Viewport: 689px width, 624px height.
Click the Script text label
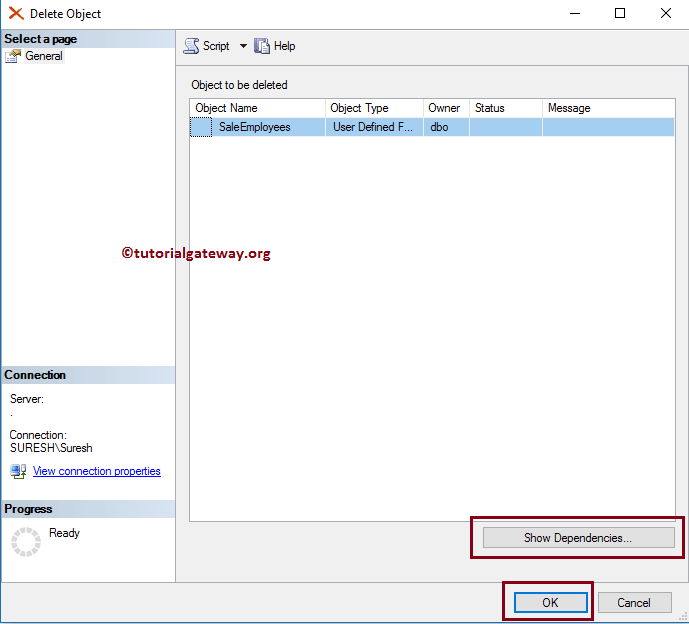(216, 46)
